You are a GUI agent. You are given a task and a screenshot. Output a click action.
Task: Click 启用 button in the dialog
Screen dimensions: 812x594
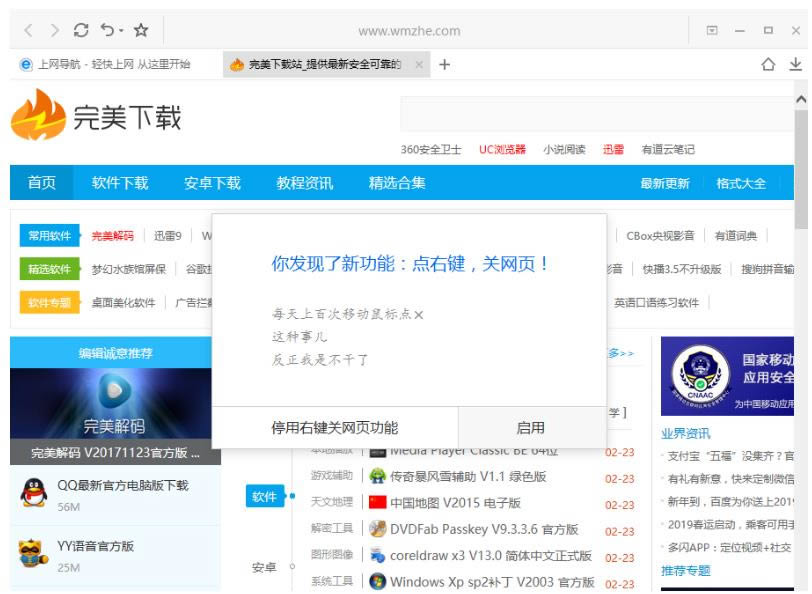(x=532, y=428)
